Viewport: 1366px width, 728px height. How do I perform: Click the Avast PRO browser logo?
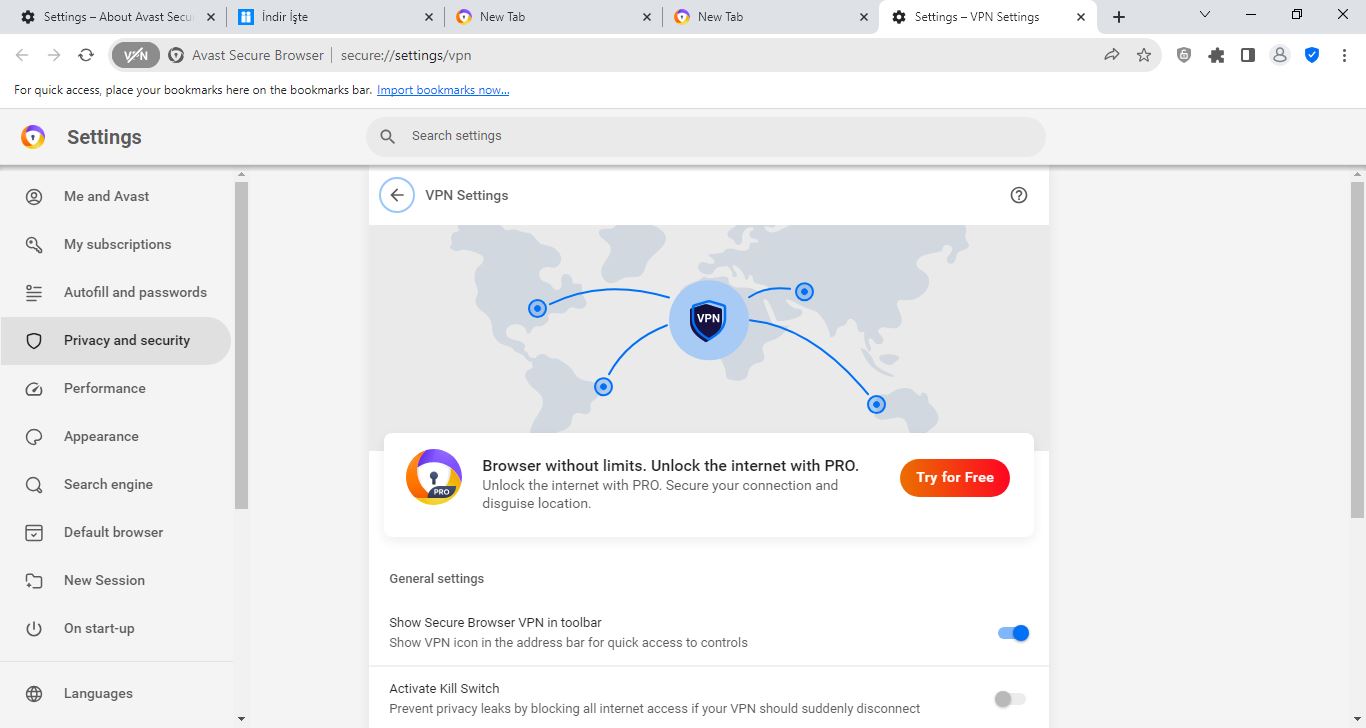(x=434, y=477)
